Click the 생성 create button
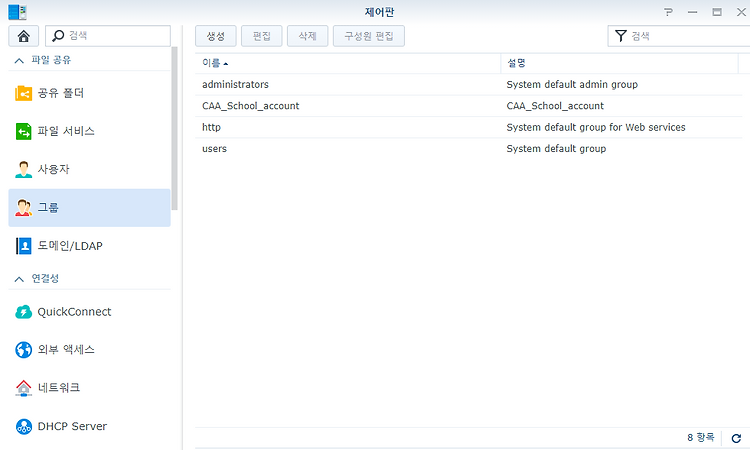750x450 pixels. [216, 36]
